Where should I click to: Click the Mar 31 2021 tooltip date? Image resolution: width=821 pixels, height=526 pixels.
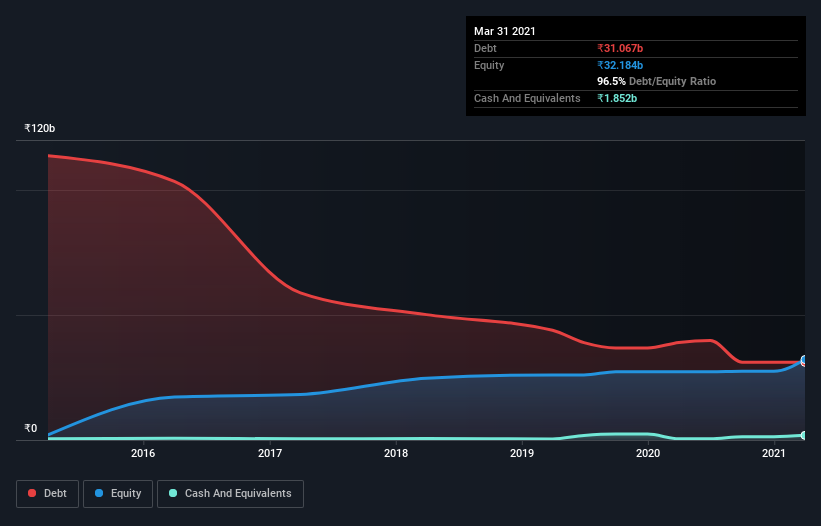505,31
